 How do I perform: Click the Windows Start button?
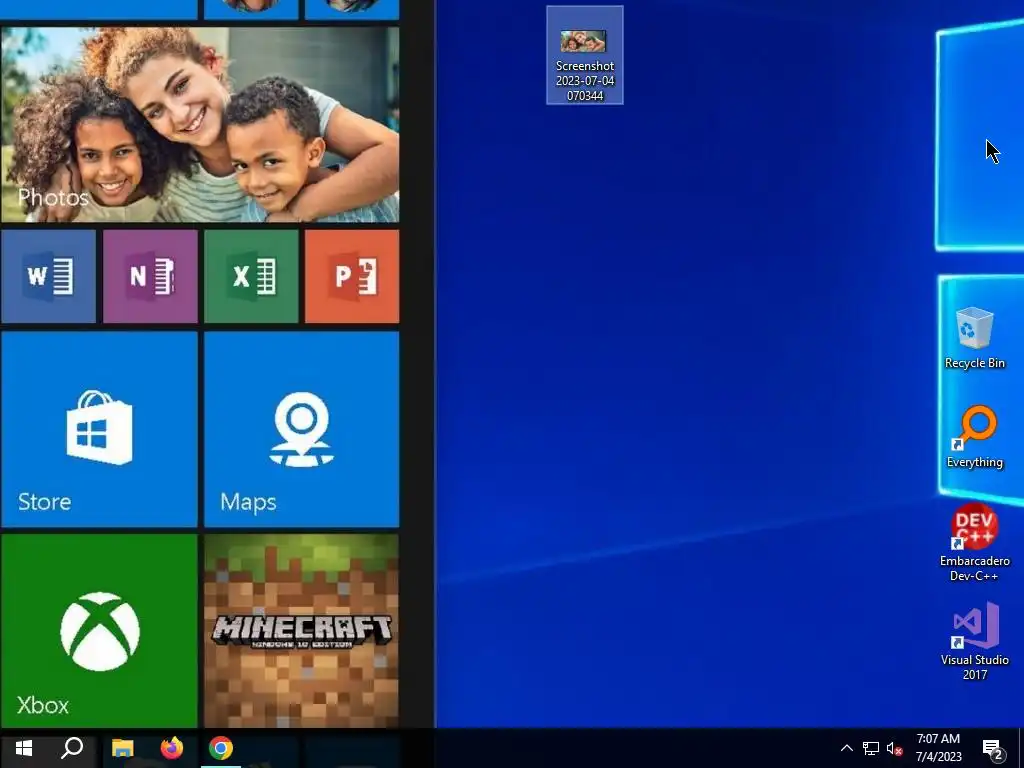pos(24,748)
